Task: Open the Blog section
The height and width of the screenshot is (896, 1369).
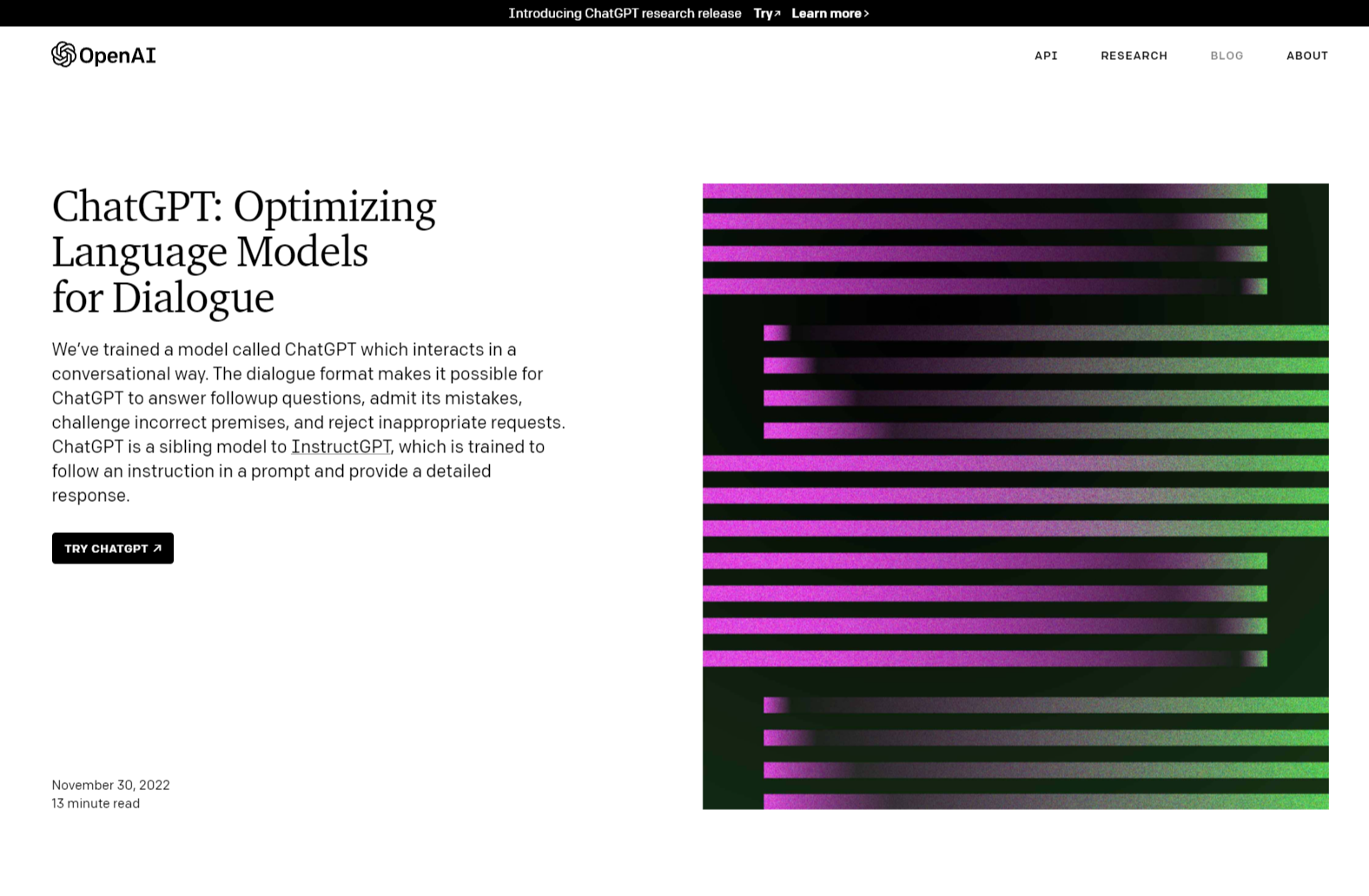Action: 1227,56
